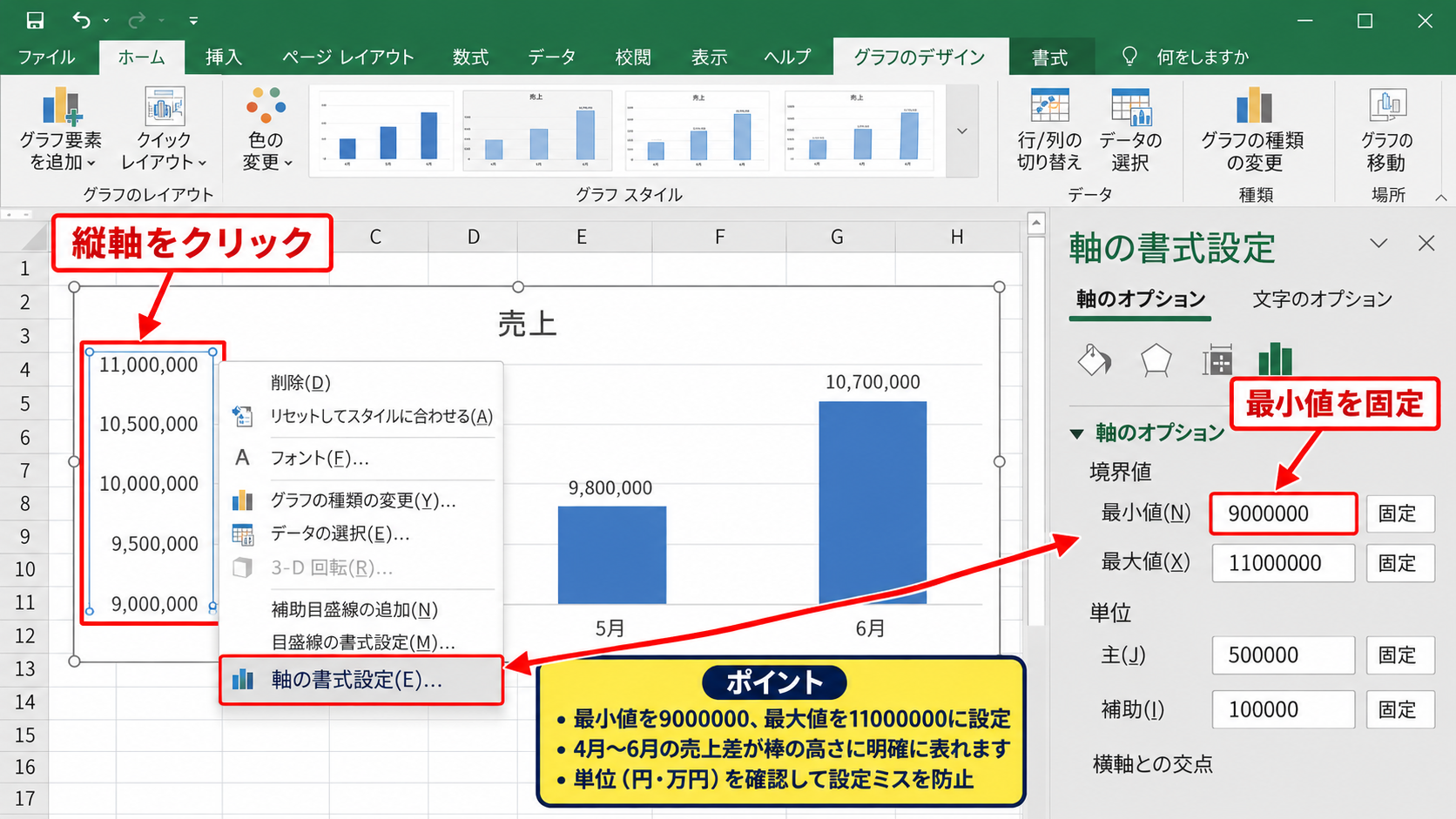This screenshot has width=1456, height=819.
Task: Open the ページ レイアウト tab
Action: 347,57
